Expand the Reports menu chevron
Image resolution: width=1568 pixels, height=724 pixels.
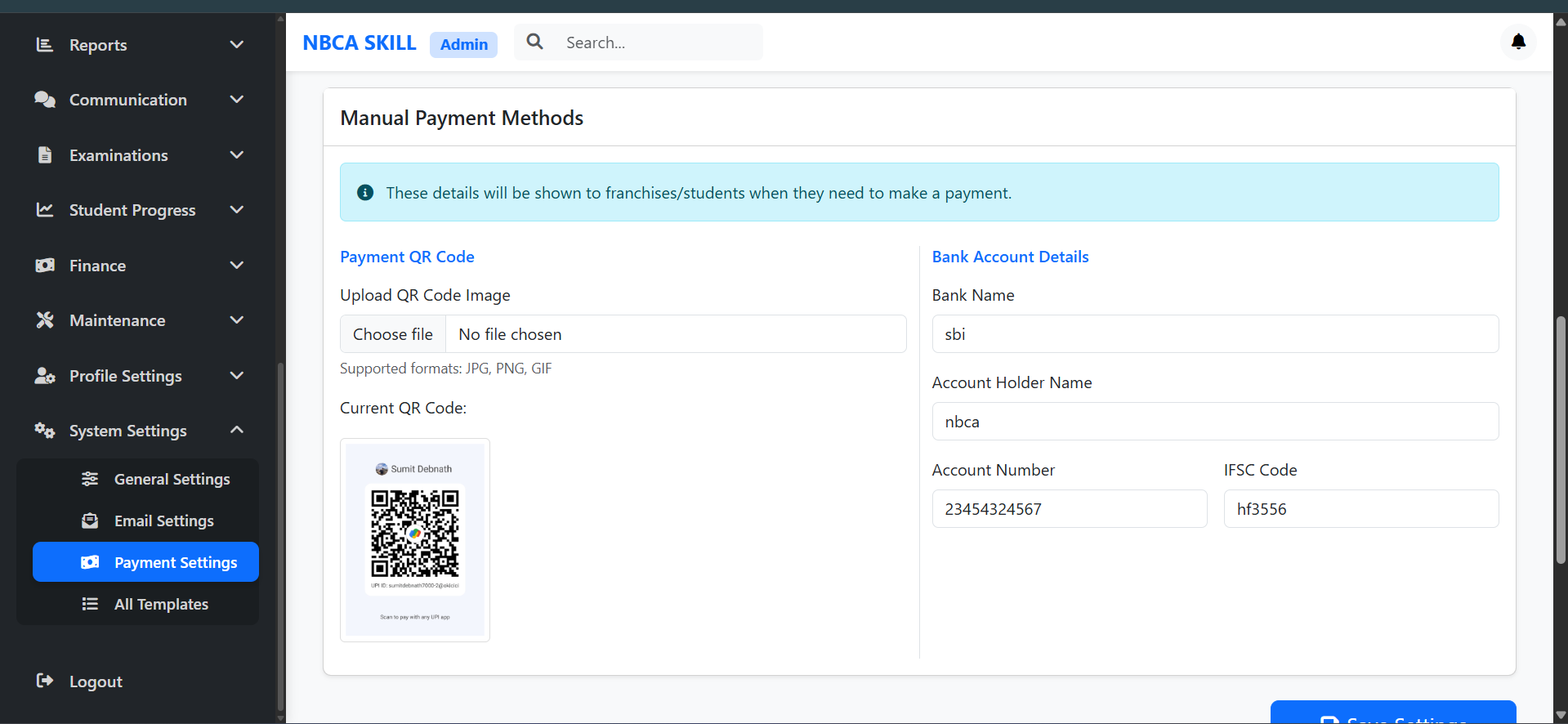[237, 44]
